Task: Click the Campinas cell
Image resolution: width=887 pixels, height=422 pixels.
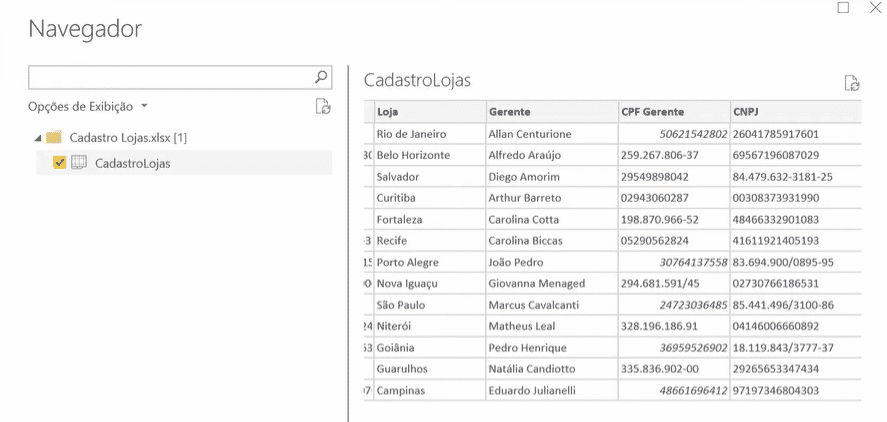Action: click(x=430, y=390)
